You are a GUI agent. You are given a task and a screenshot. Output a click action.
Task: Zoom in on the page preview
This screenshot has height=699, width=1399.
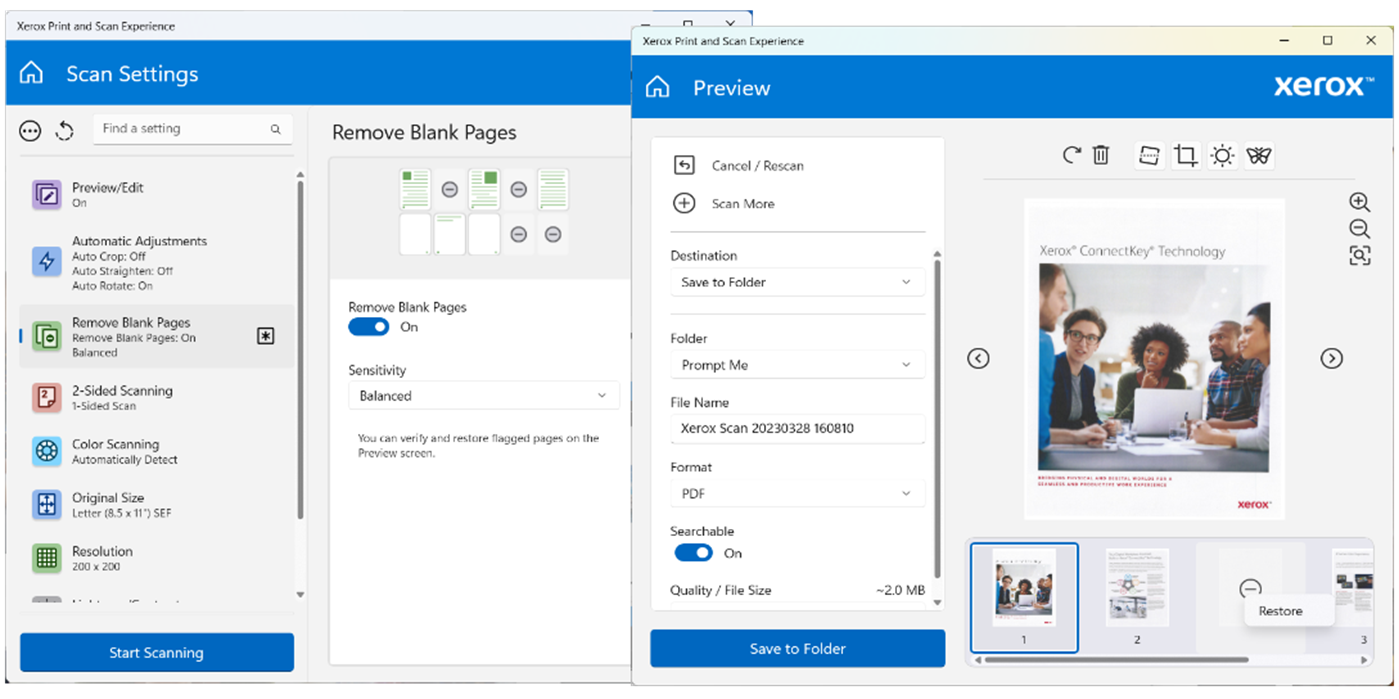click(1359, 202)
